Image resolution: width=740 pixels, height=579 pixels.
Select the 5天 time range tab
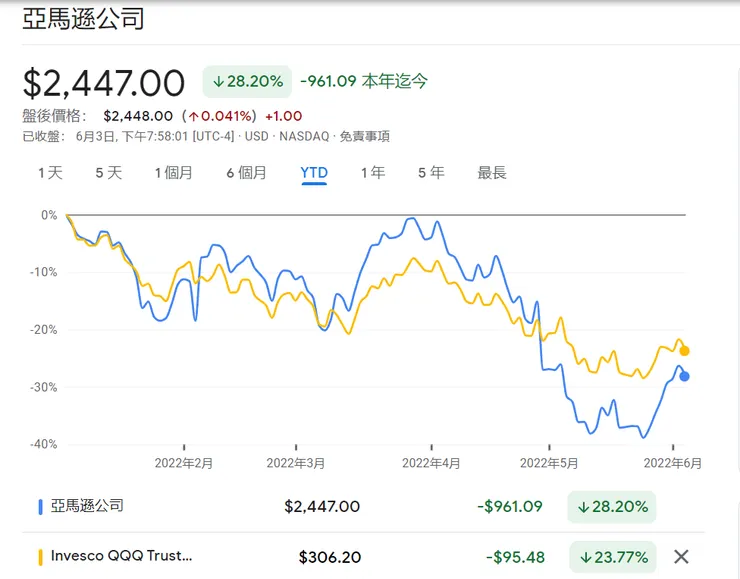tap(109, 173)
